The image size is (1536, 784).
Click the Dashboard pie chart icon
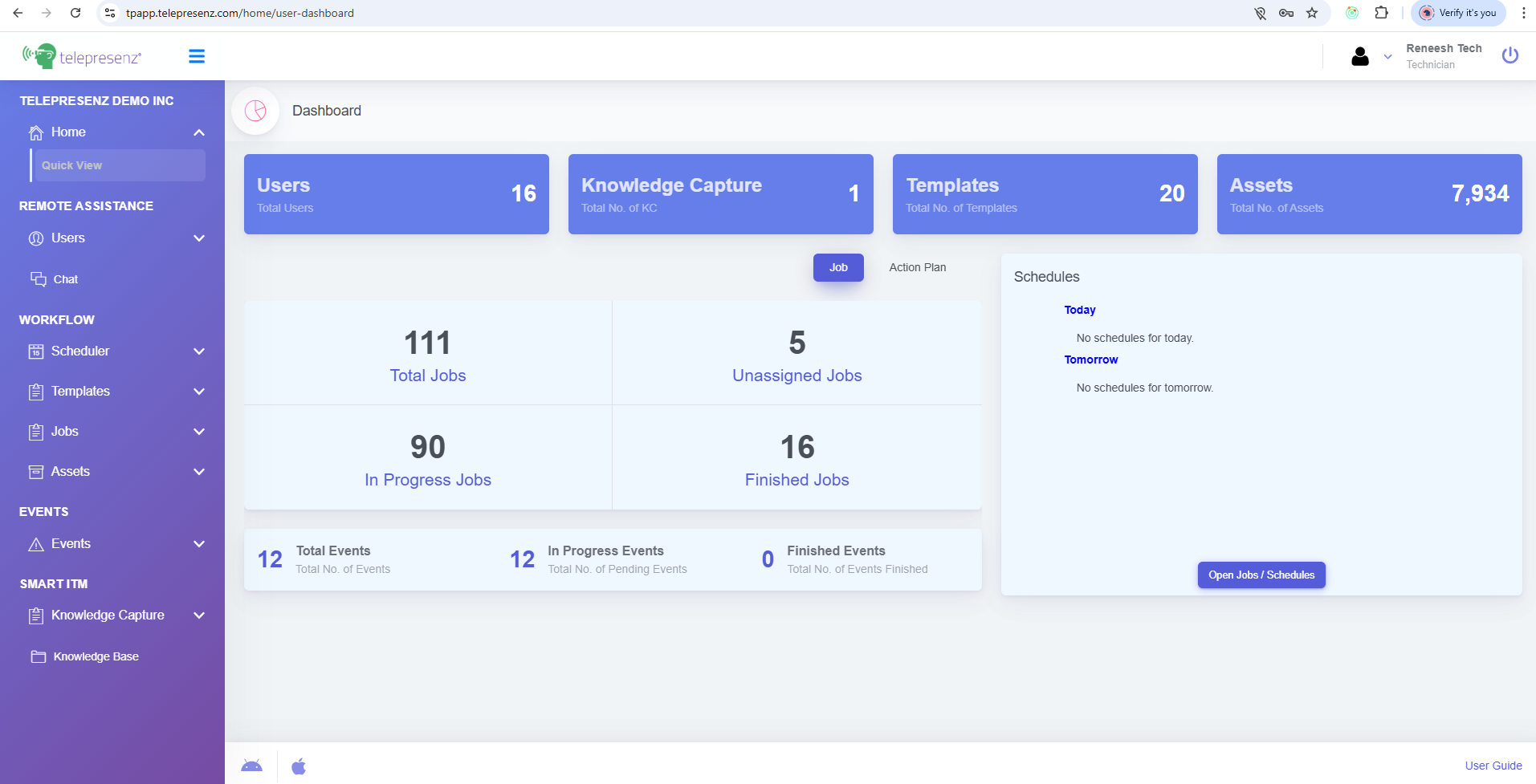point(255,111)
